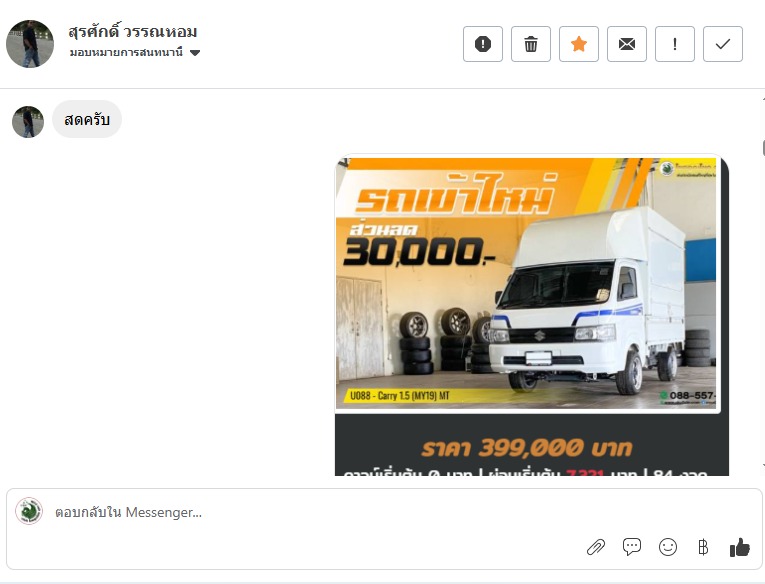This screenshot has height=584, width=765.
Task: Mark conversation as spam with exclamation-circle icon
Action: 483,44
